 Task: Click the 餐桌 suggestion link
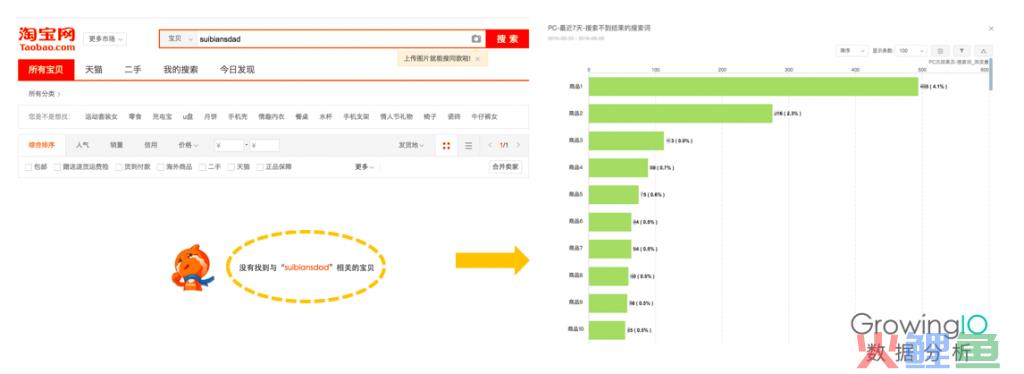pos(301,117)
